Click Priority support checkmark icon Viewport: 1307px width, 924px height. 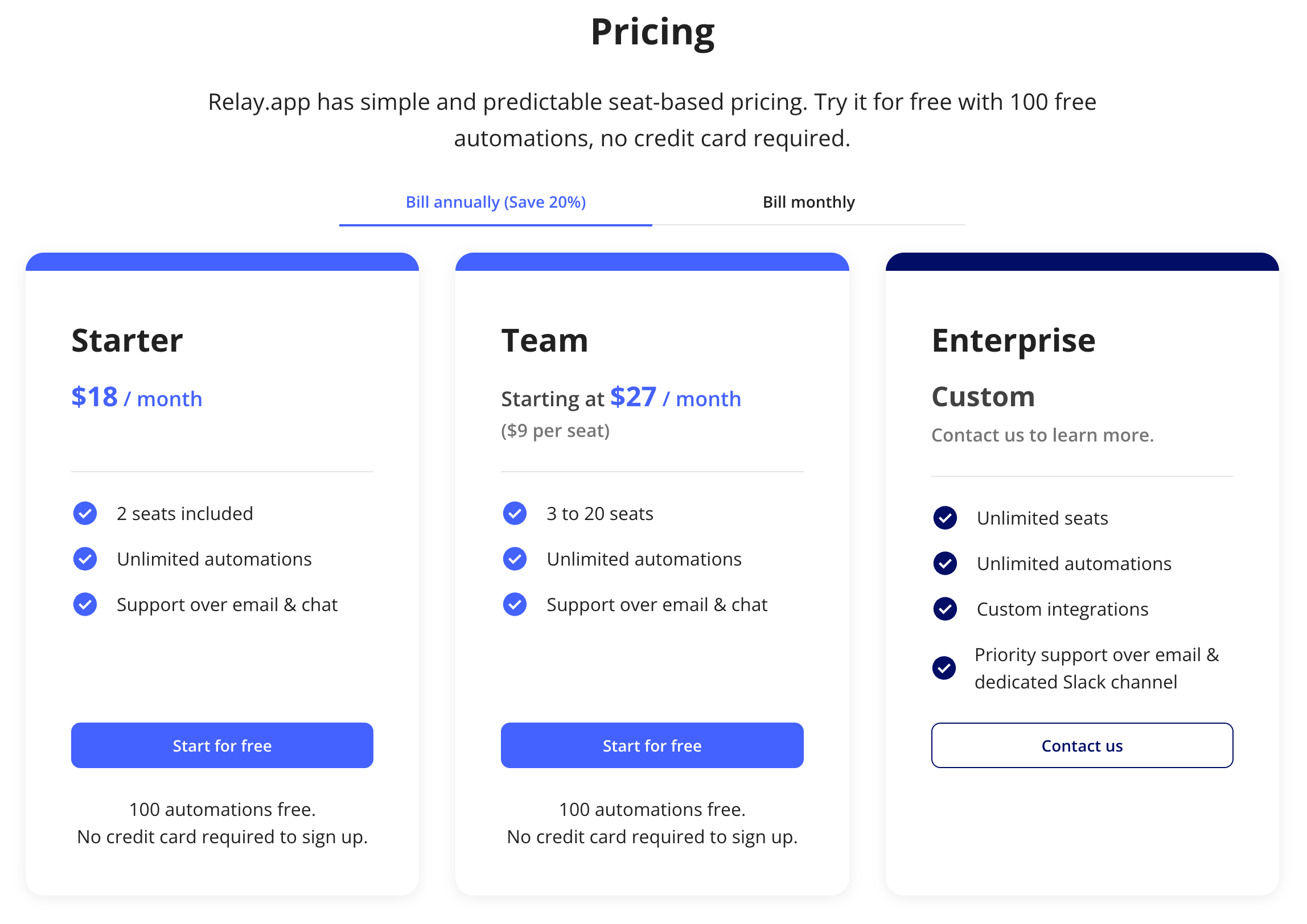[944, 668]
